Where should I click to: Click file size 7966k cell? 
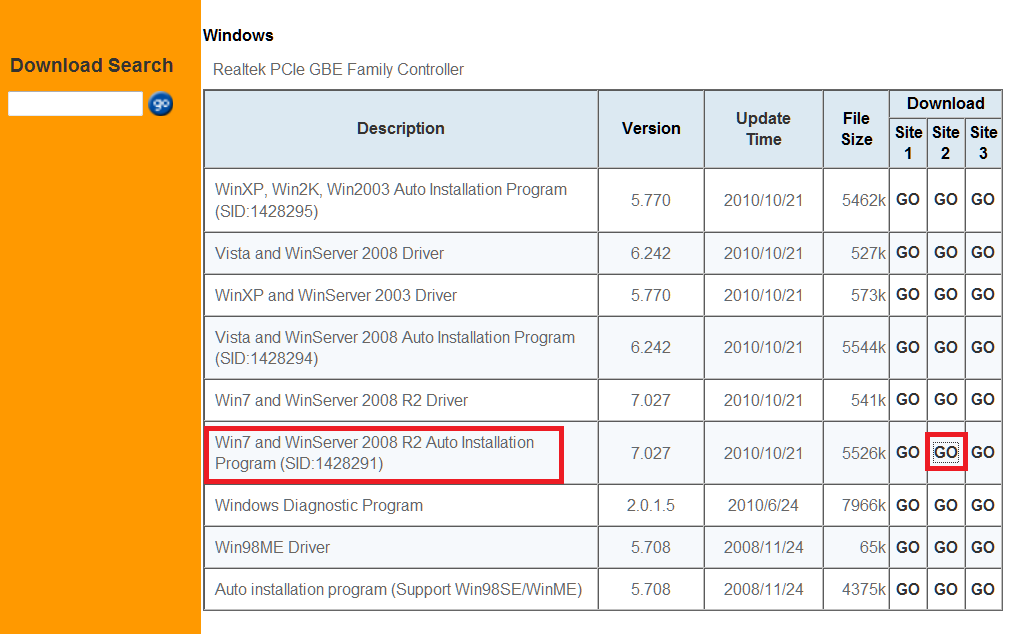[856, 506]
